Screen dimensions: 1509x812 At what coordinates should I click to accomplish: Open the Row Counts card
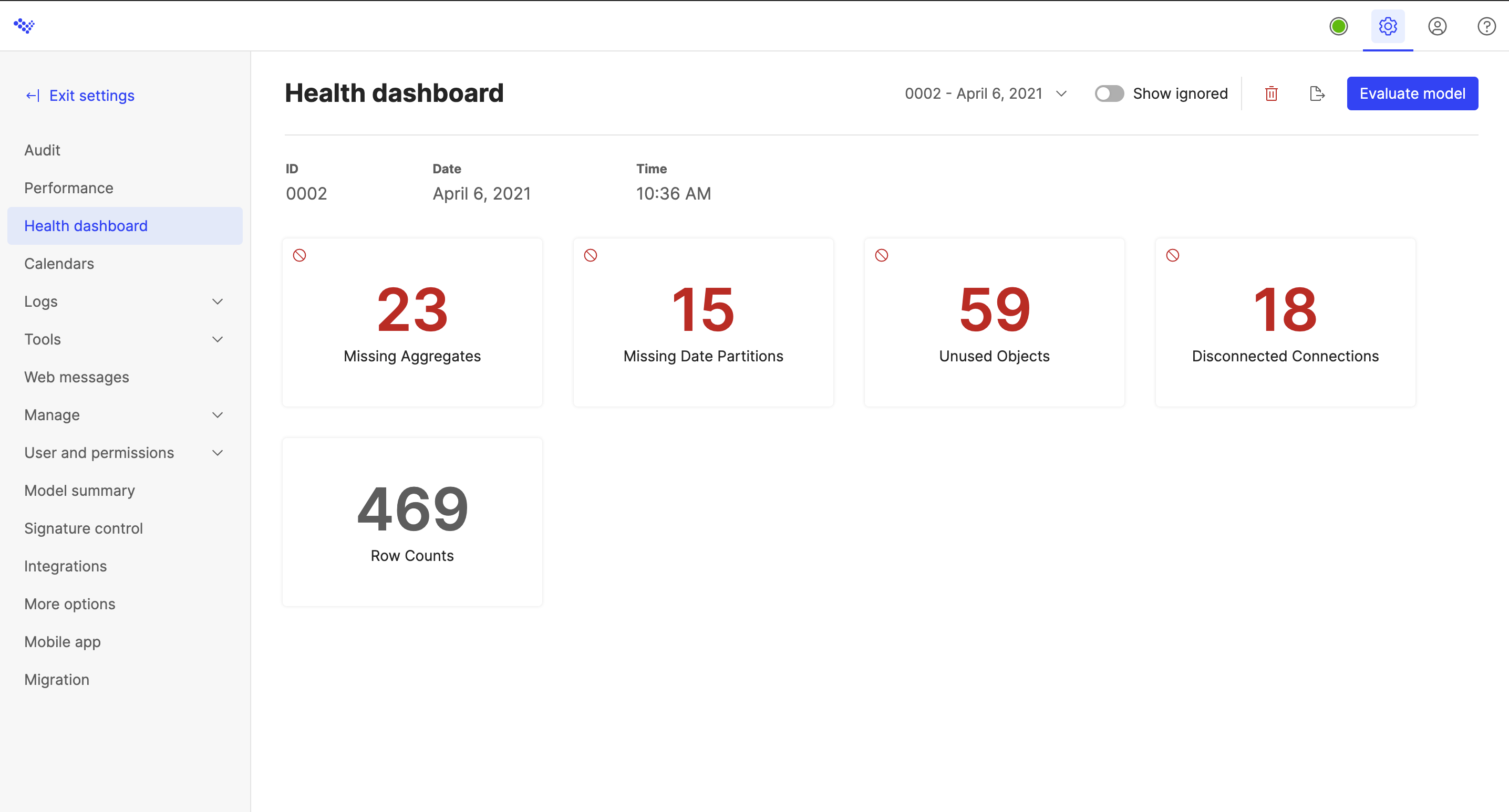(x=412, y=522)
